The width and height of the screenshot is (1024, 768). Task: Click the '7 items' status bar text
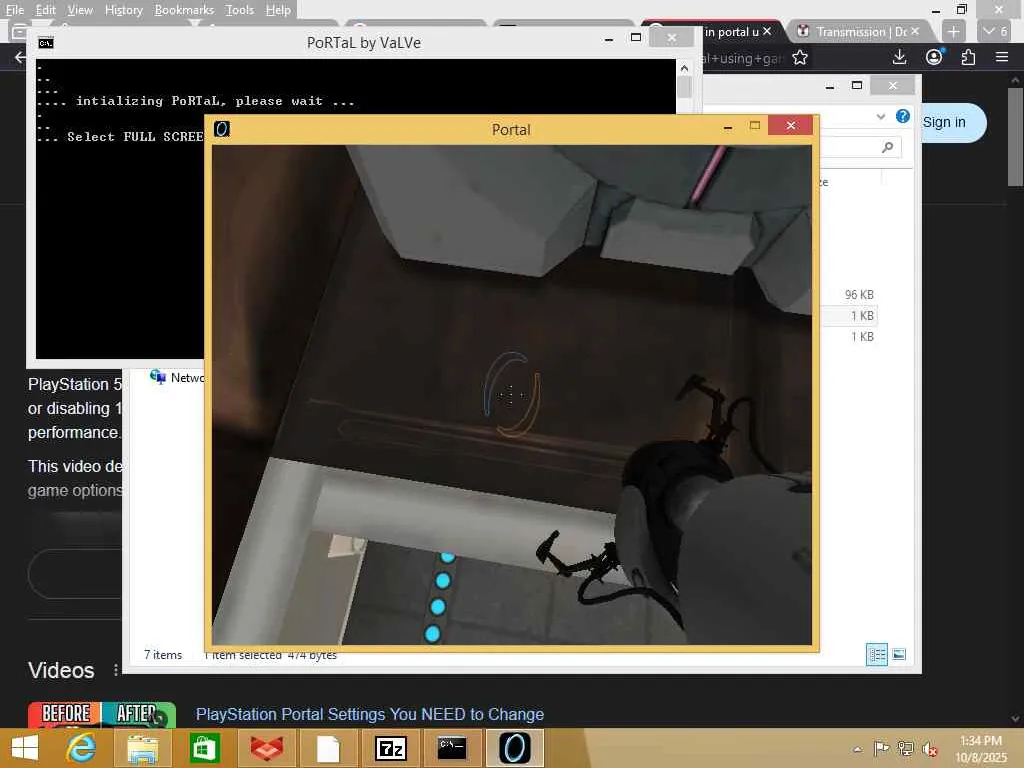pos(163,655)
